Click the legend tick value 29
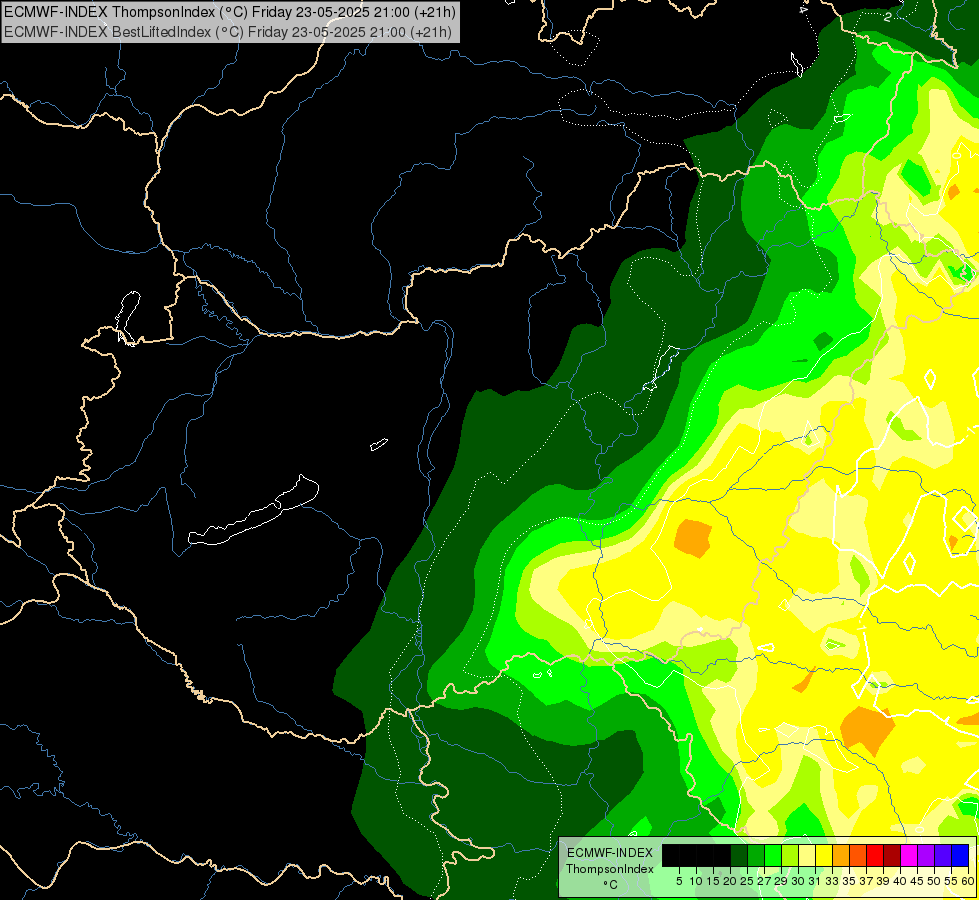 coord(781,881)
